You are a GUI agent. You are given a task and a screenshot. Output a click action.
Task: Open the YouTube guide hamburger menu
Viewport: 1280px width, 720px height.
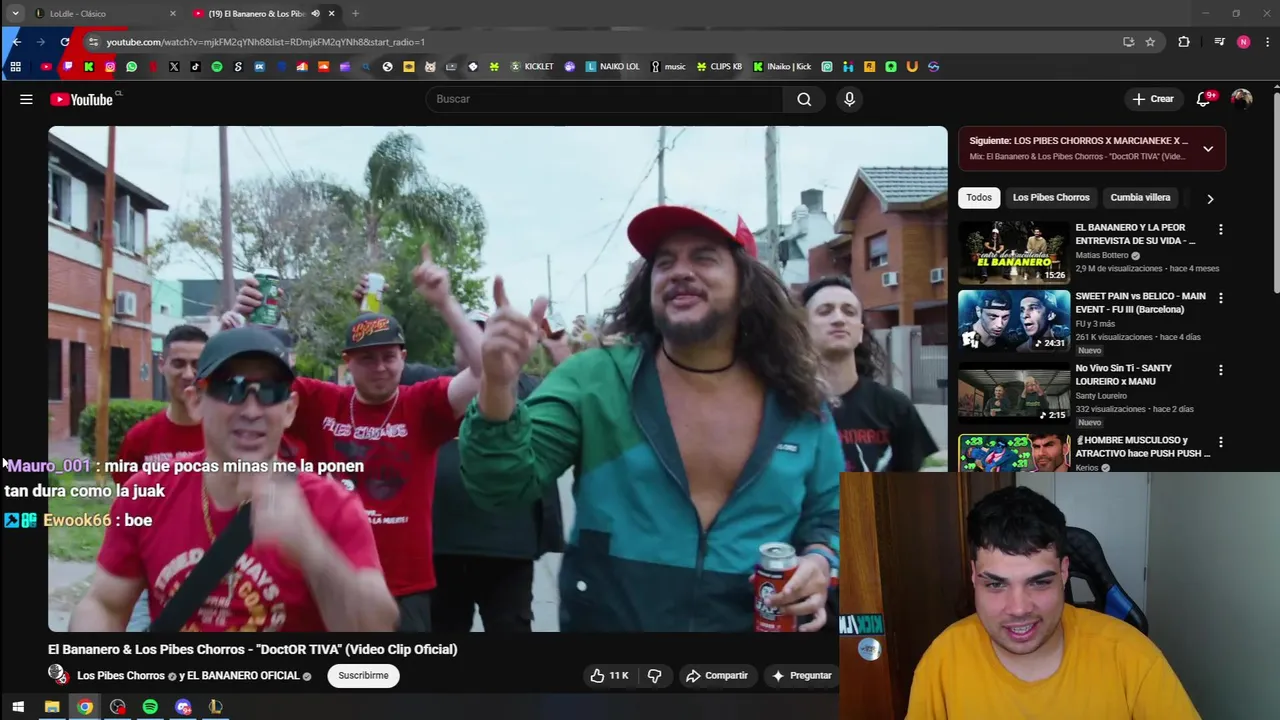pyautogui.click(x=26, y=99)
